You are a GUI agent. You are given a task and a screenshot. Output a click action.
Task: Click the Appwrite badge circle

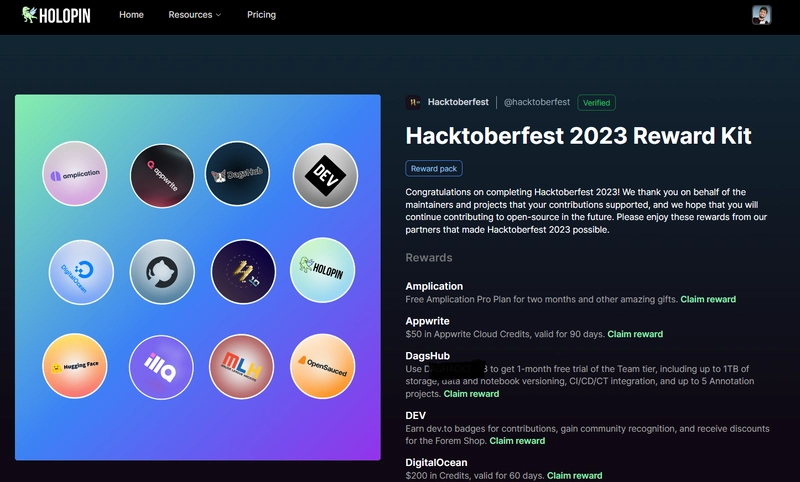tap(162, 175)
